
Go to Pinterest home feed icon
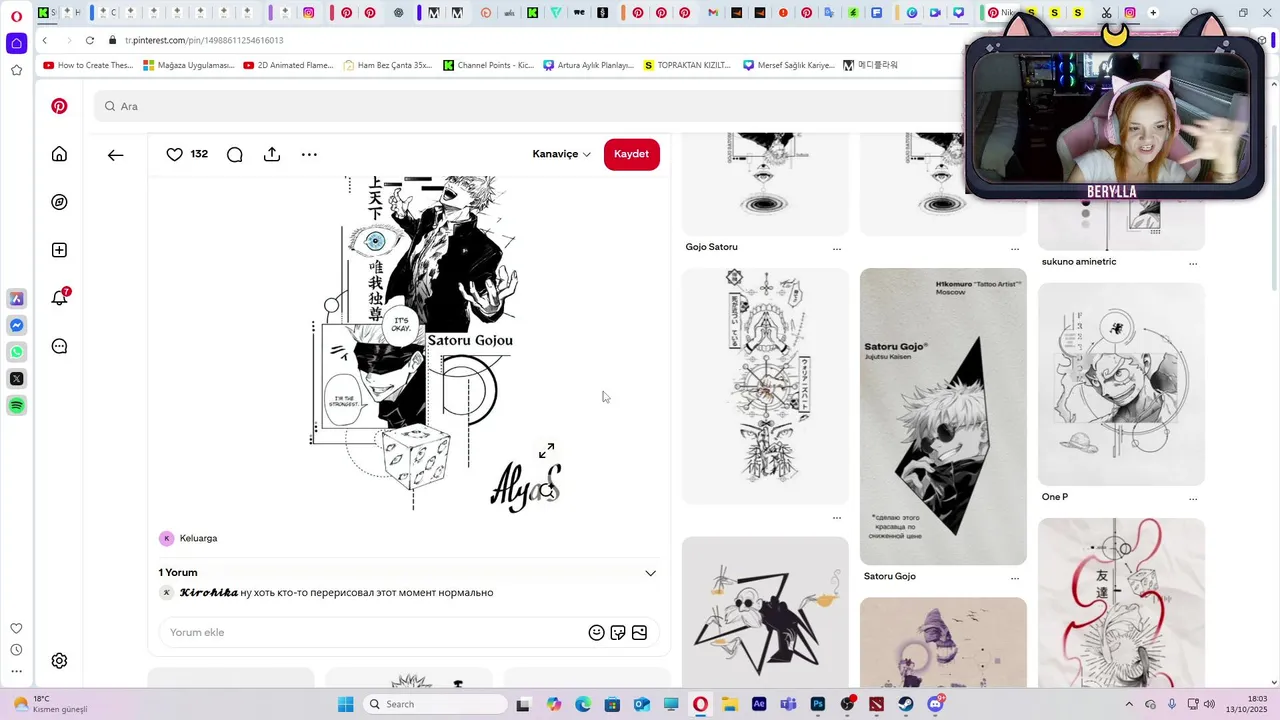click(x=59, y=154)
